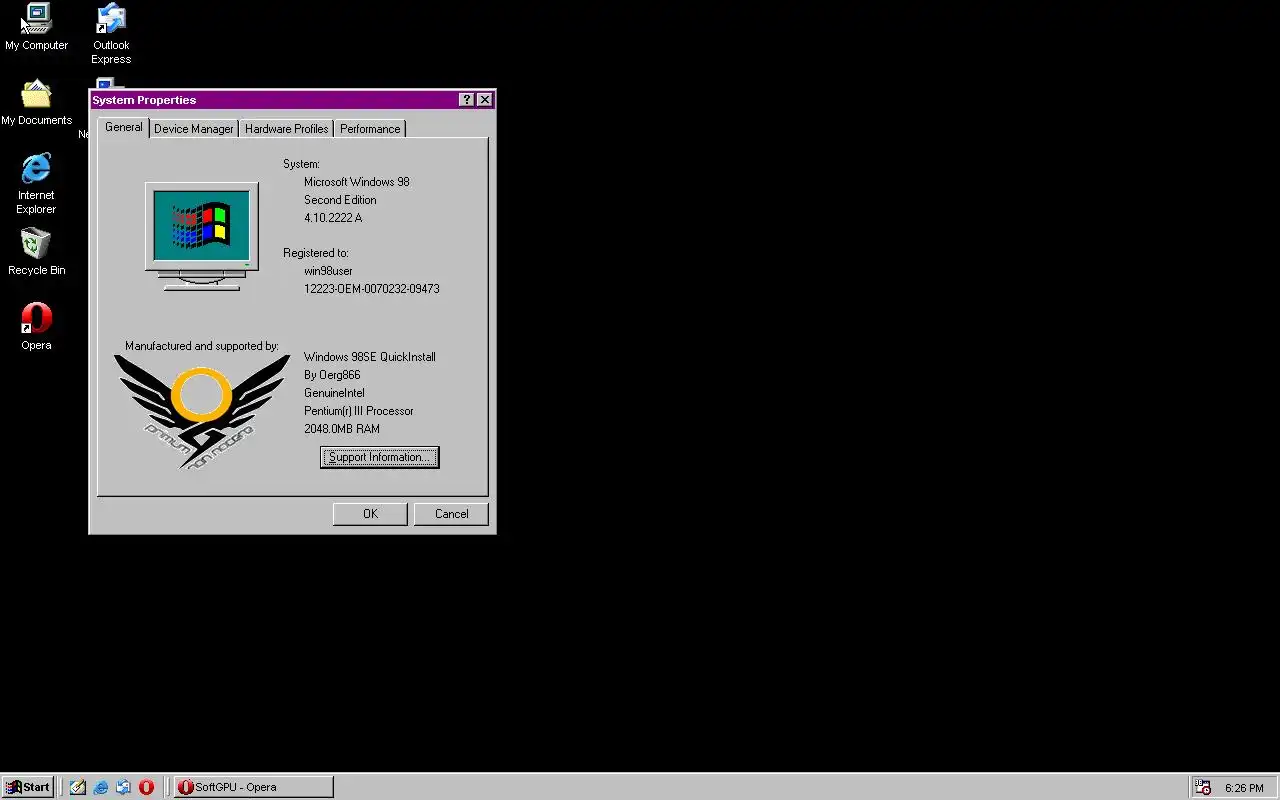
Task: Click the Task Scheduler tray icon
Action: point(1203,787)
